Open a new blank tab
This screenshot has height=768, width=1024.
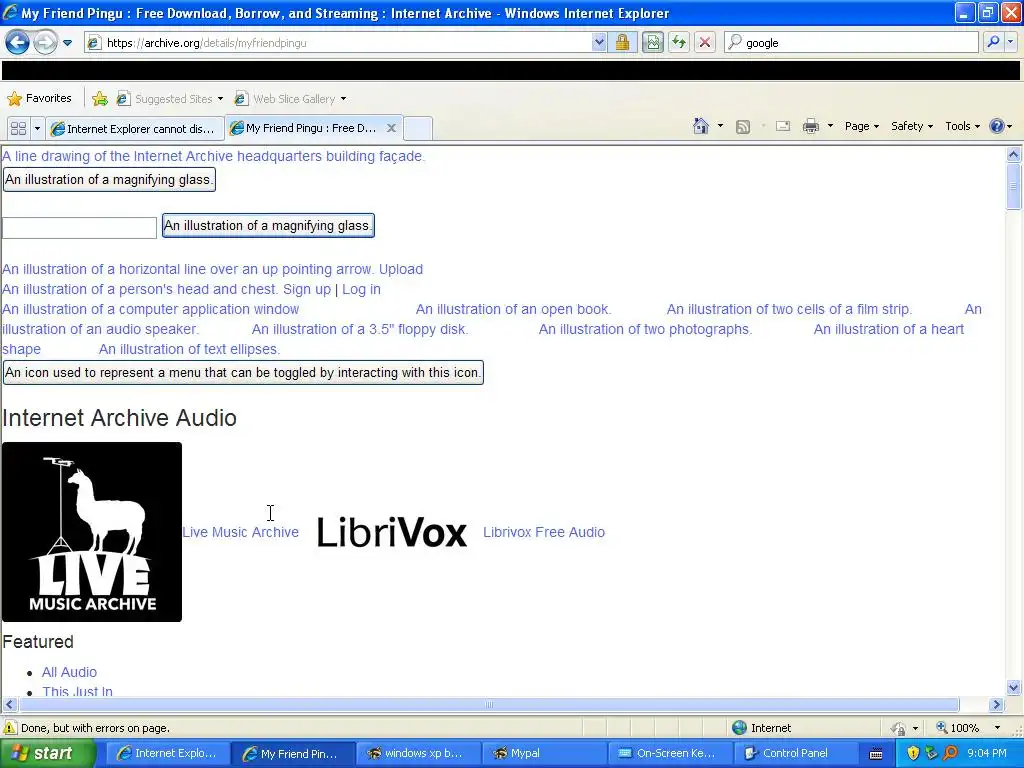[x=418, y=128]
